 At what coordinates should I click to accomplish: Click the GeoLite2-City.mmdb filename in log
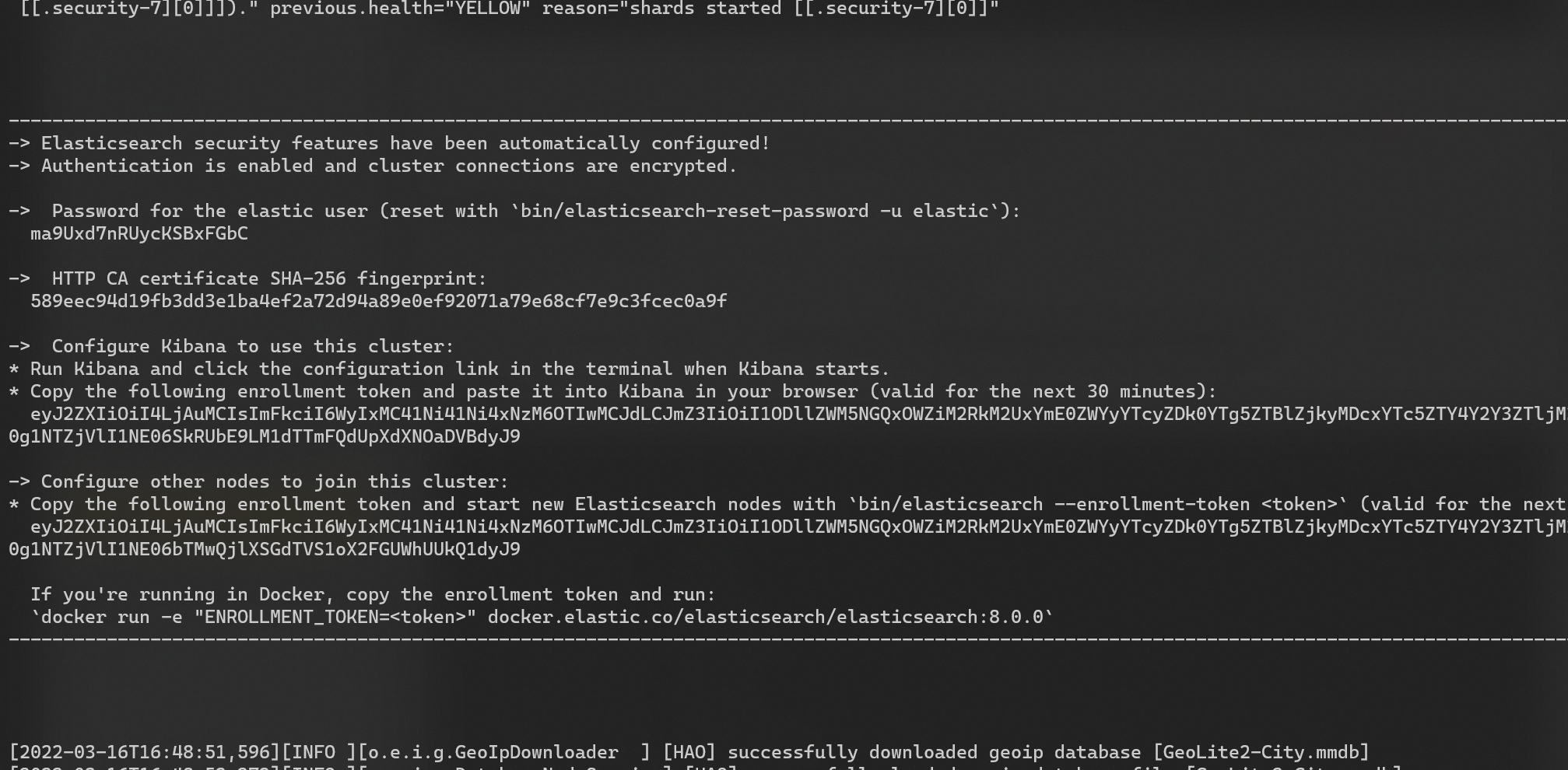click(x=1261, y=752)
